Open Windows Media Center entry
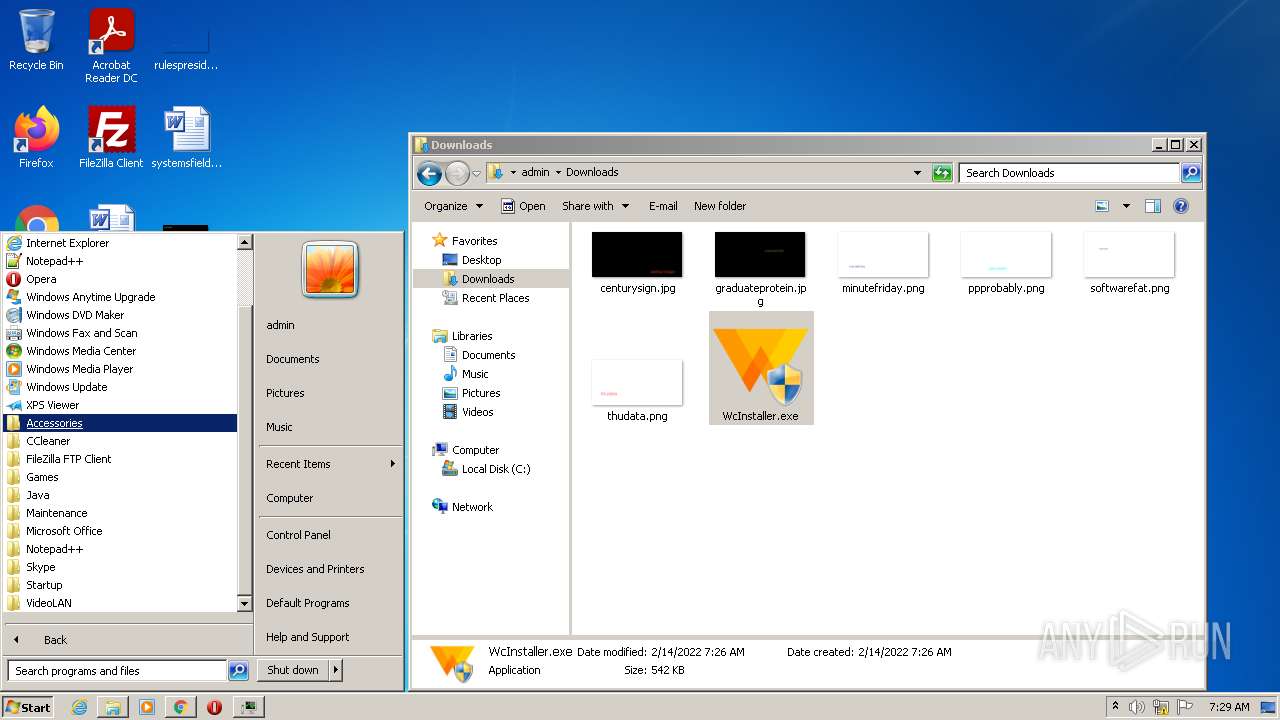The height and width of the screenshot is (720, 1280). (120, 351)
